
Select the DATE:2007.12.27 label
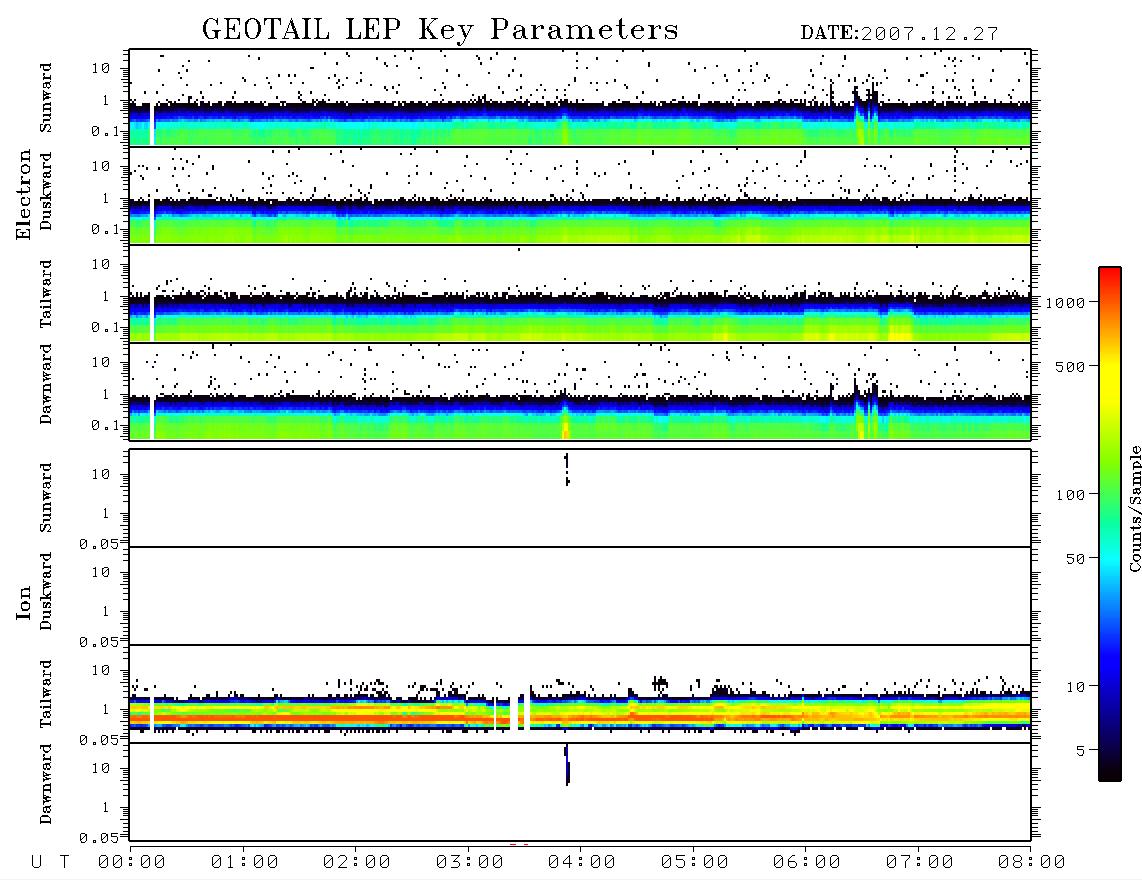coord(899,34)
